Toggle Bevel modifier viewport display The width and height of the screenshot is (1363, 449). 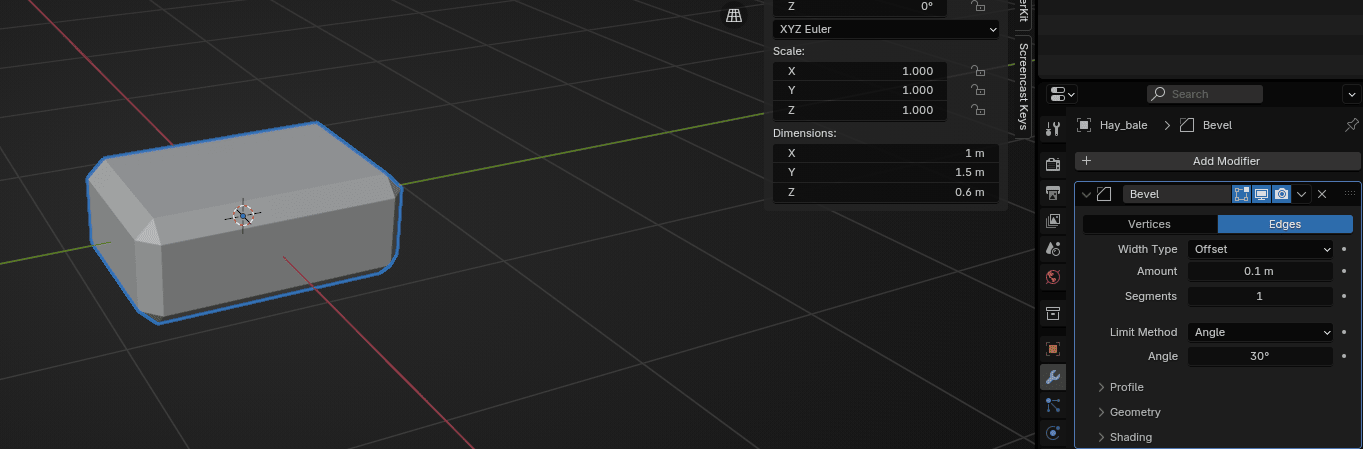pos(1262,194)
